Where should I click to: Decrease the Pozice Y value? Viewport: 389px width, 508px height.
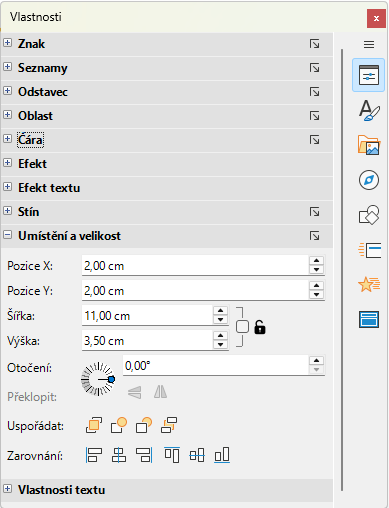click(316, 295)
